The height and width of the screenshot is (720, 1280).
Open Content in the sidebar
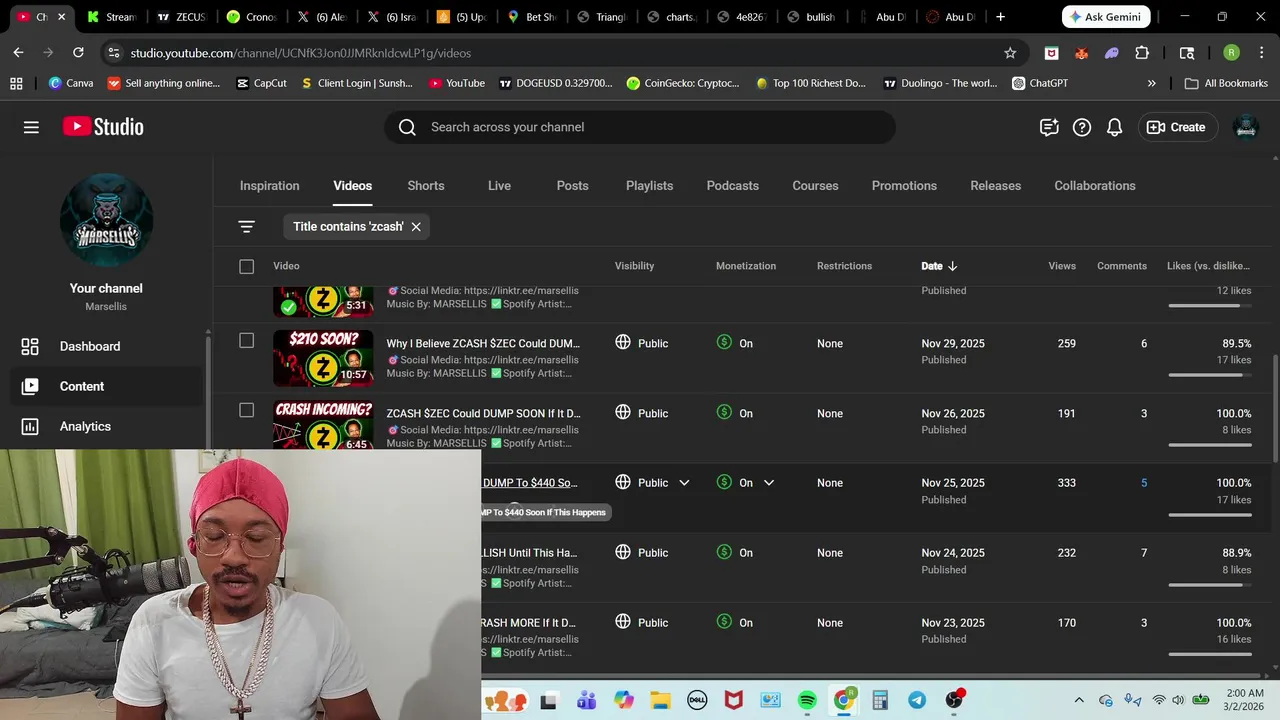pos(105,386)
